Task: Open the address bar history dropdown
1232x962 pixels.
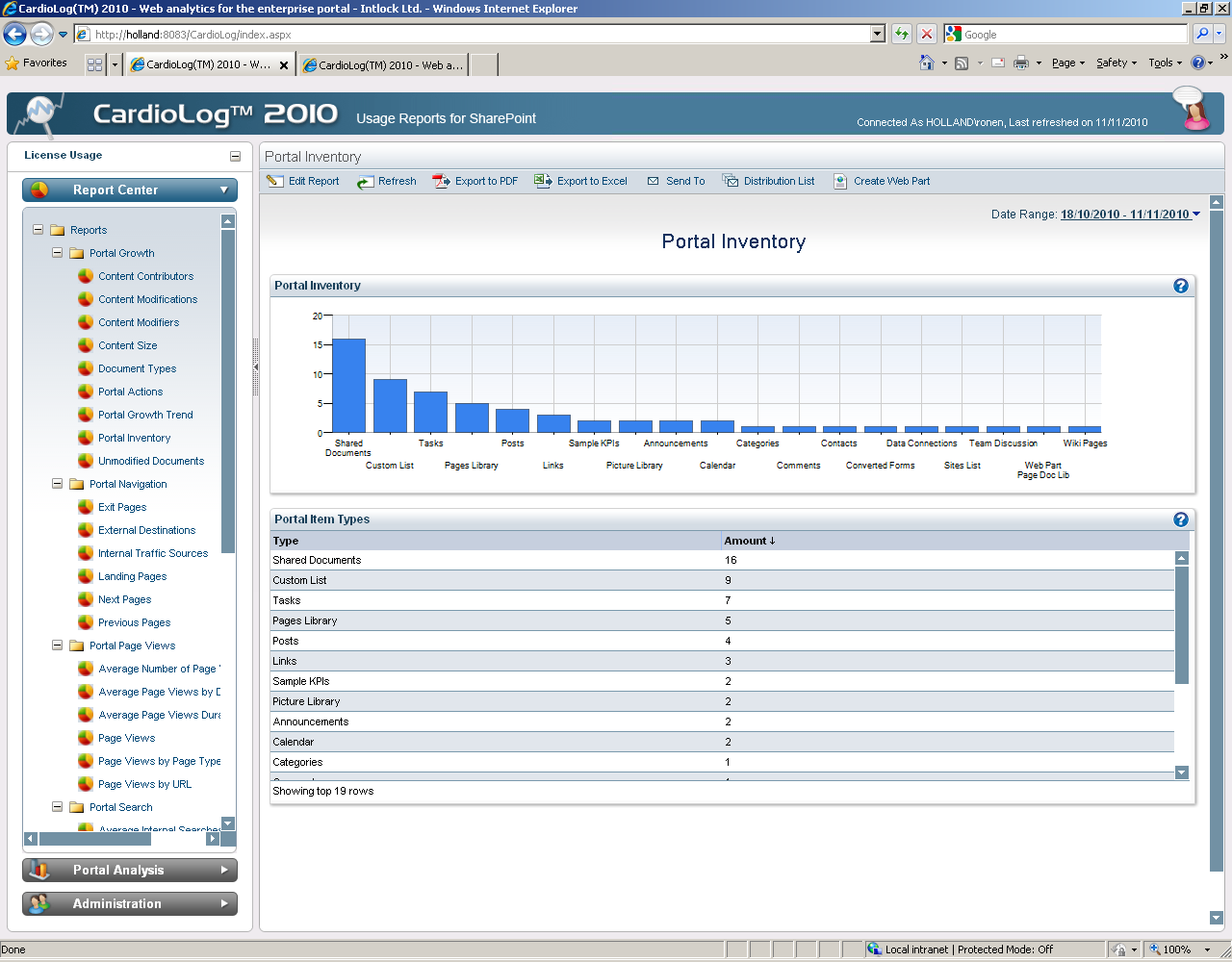Action: point(877,35)
